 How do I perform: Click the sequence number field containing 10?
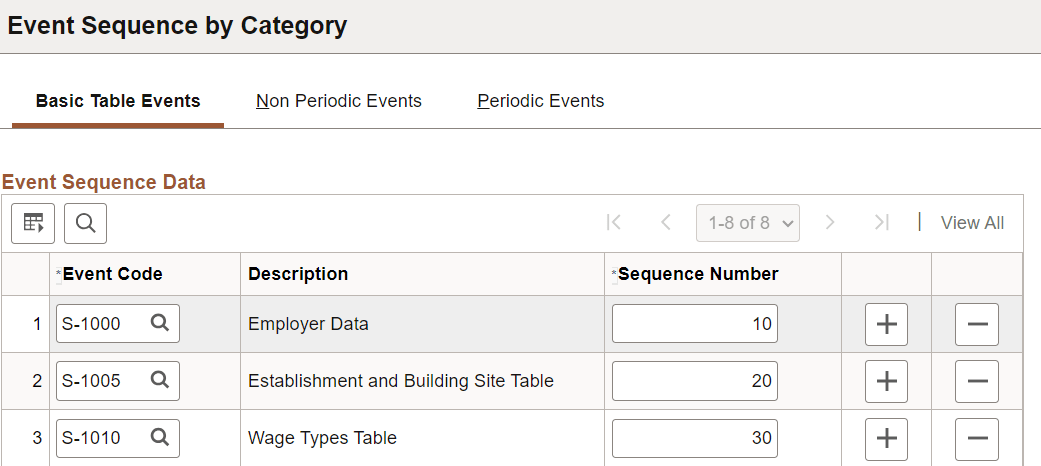click(x=694, y=324)
